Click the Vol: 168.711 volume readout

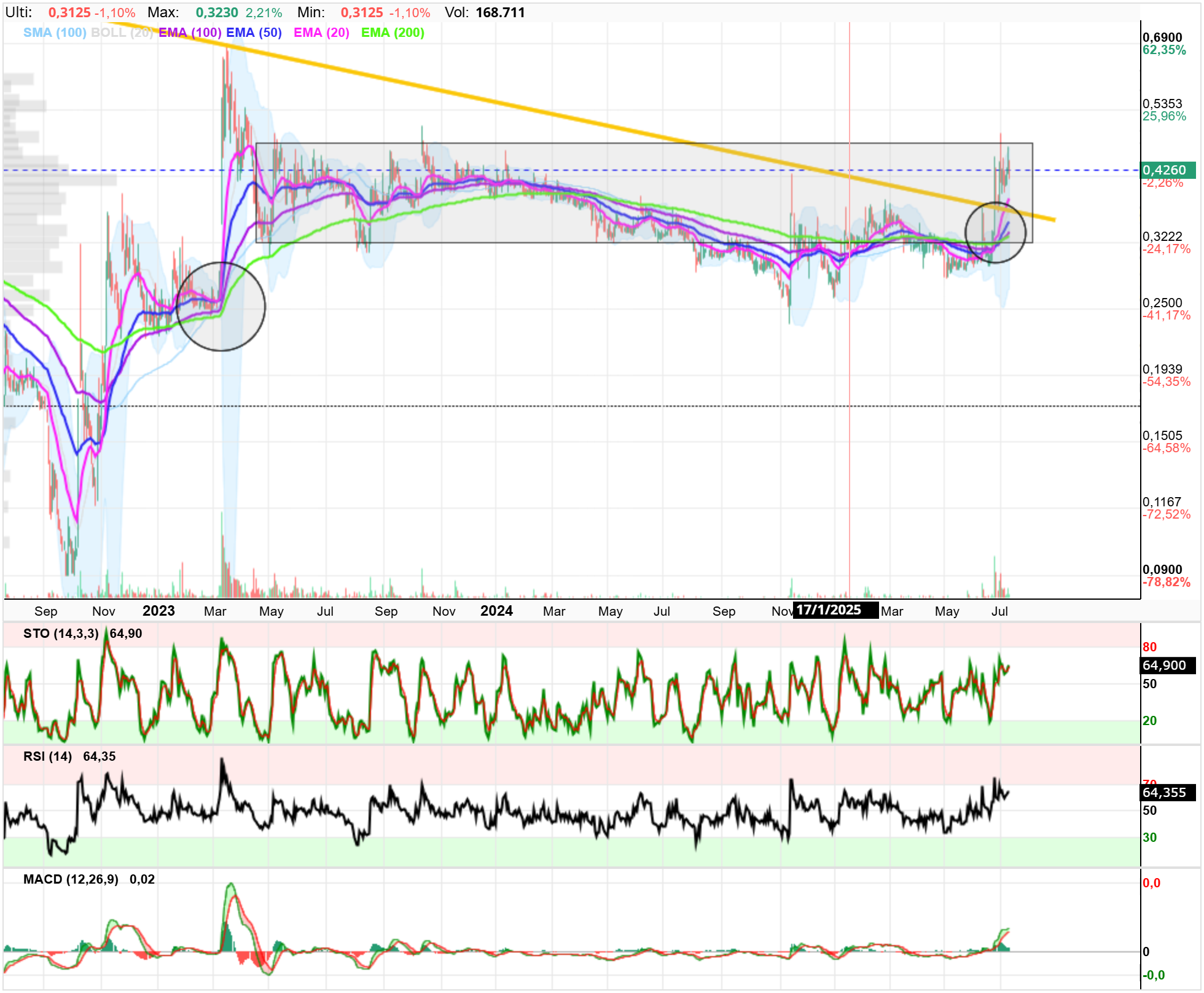[485, 12]
